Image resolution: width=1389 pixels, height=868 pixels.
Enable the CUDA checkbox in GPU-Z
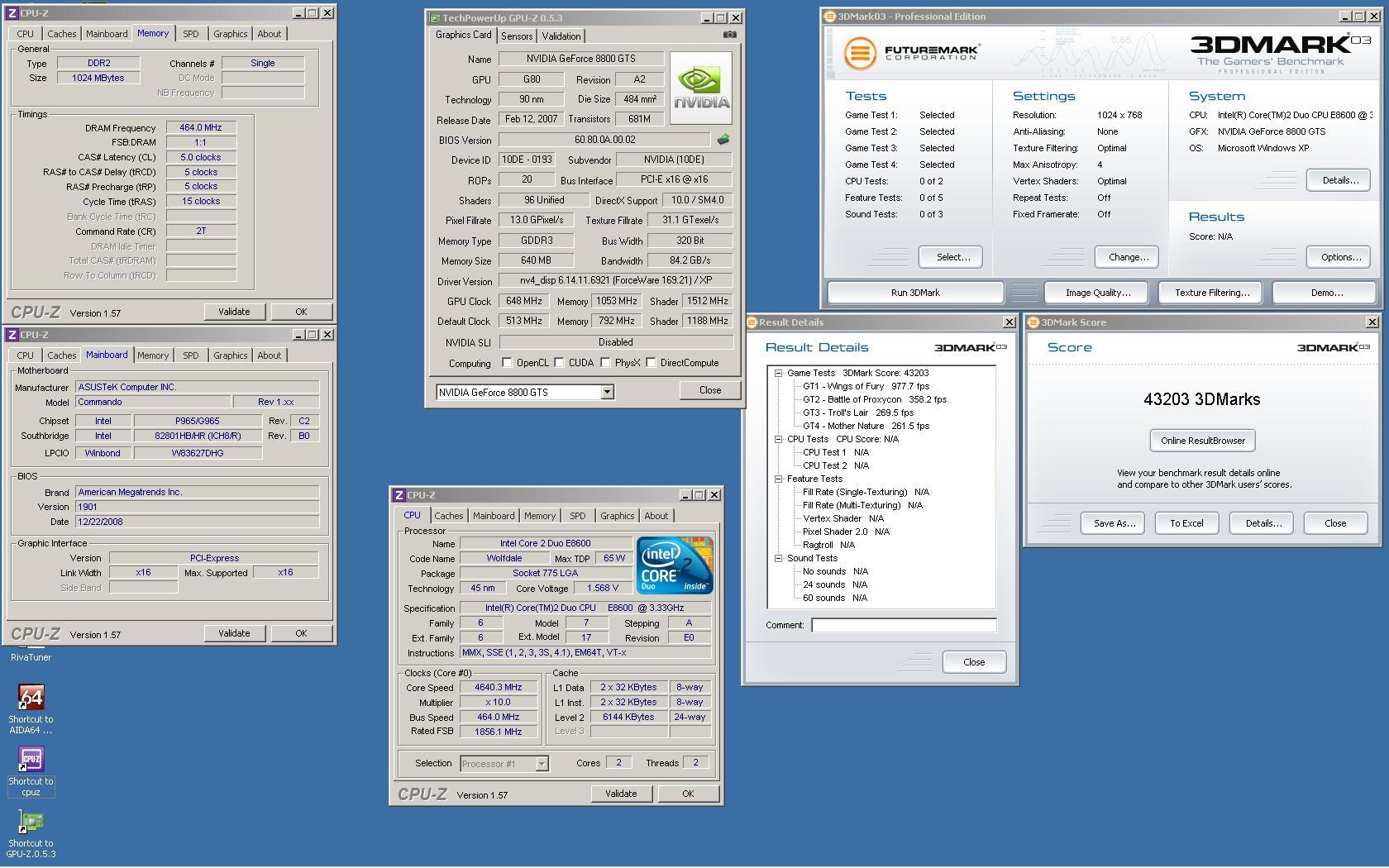(560, 362)
